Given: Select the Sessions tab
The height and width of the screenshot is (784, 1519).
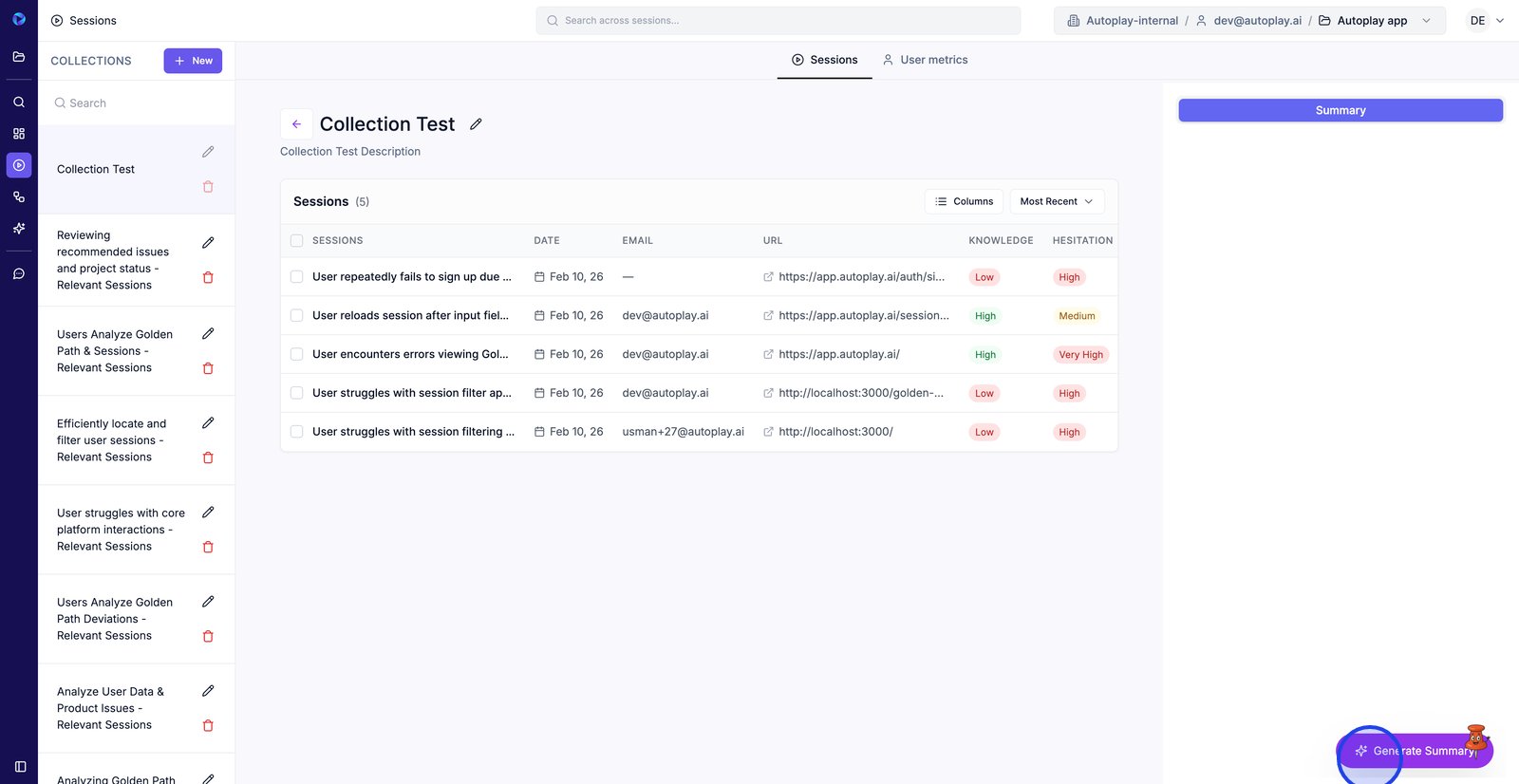Looking at the screenshot, I should [x=824, y=60].
